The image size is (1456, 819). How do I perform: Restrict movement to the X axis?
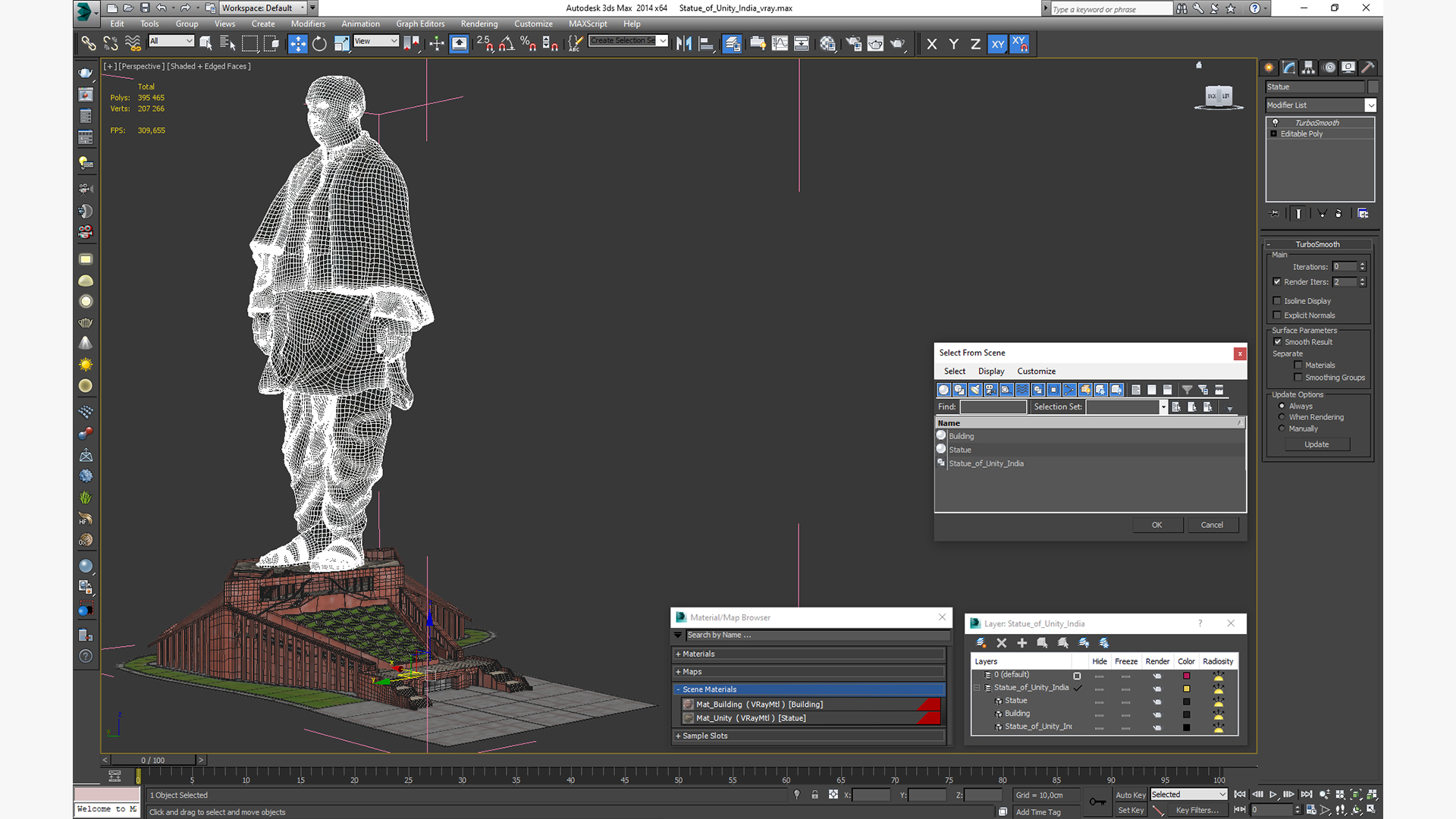(x=932, y=44)
